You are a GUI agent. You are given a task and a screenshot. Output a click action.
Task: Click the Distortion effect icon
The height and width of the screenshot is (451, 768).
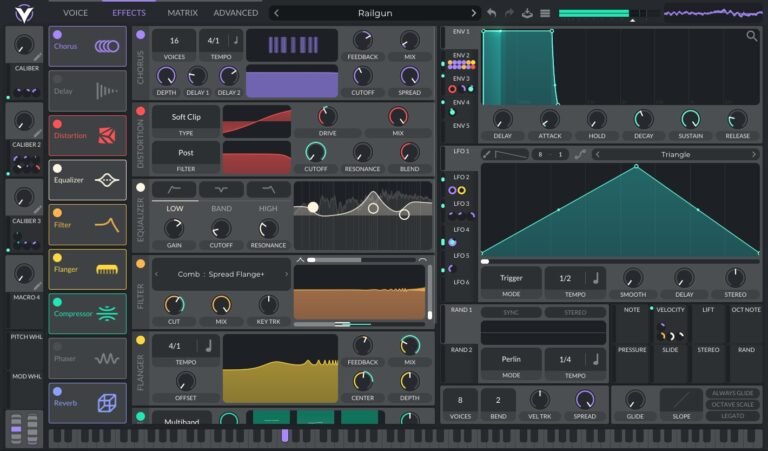107,136
